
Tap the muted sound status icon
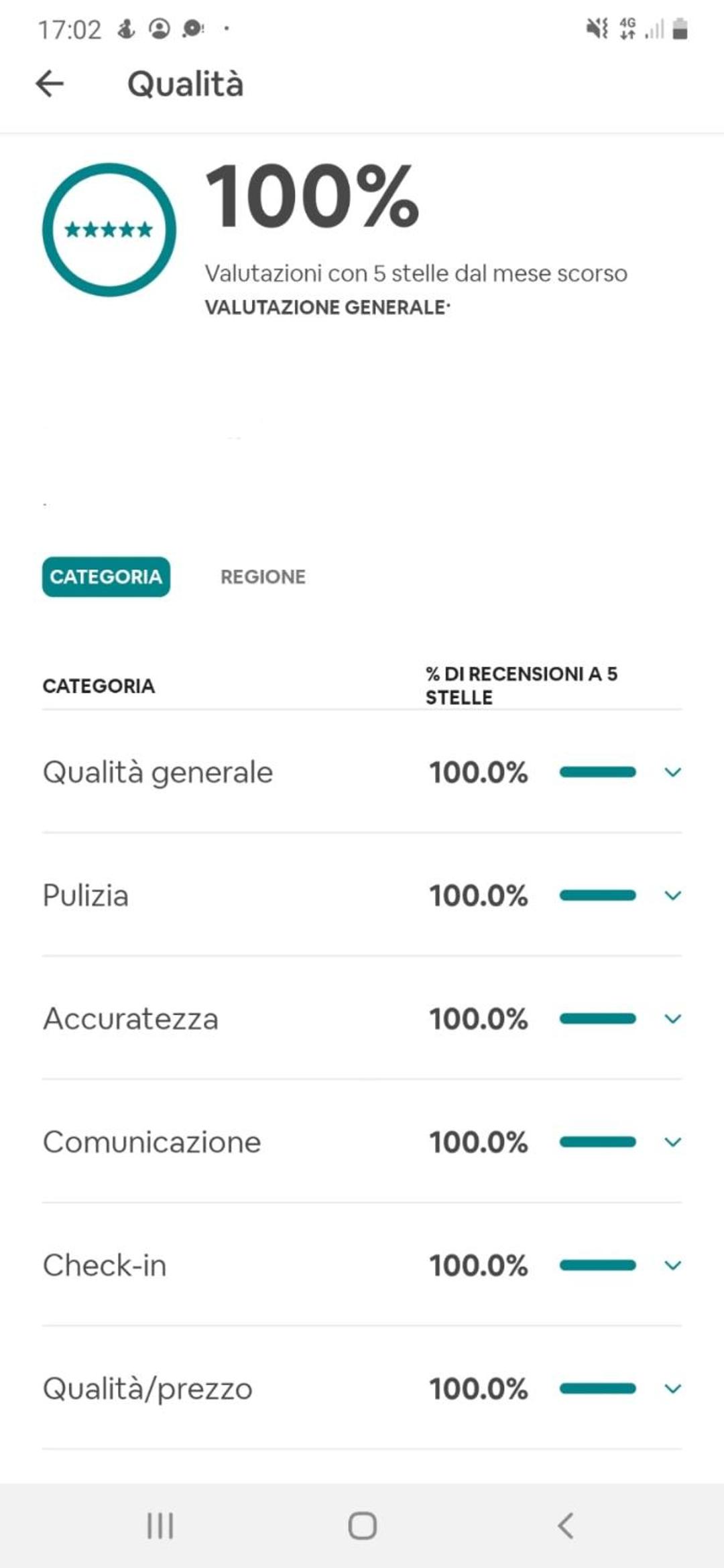(x=597, y=29)
